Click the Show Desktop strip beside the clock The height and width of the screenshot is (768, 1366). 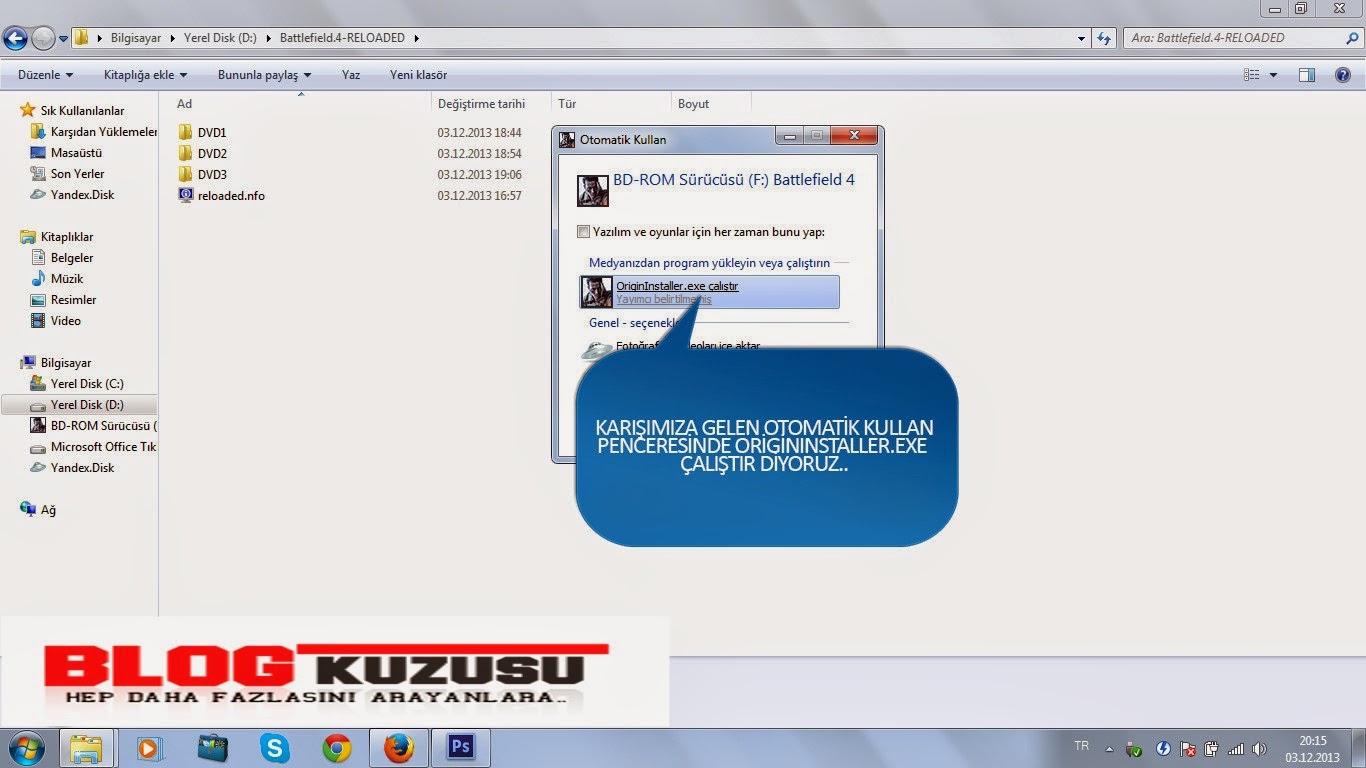click(x=1358, y=748)
